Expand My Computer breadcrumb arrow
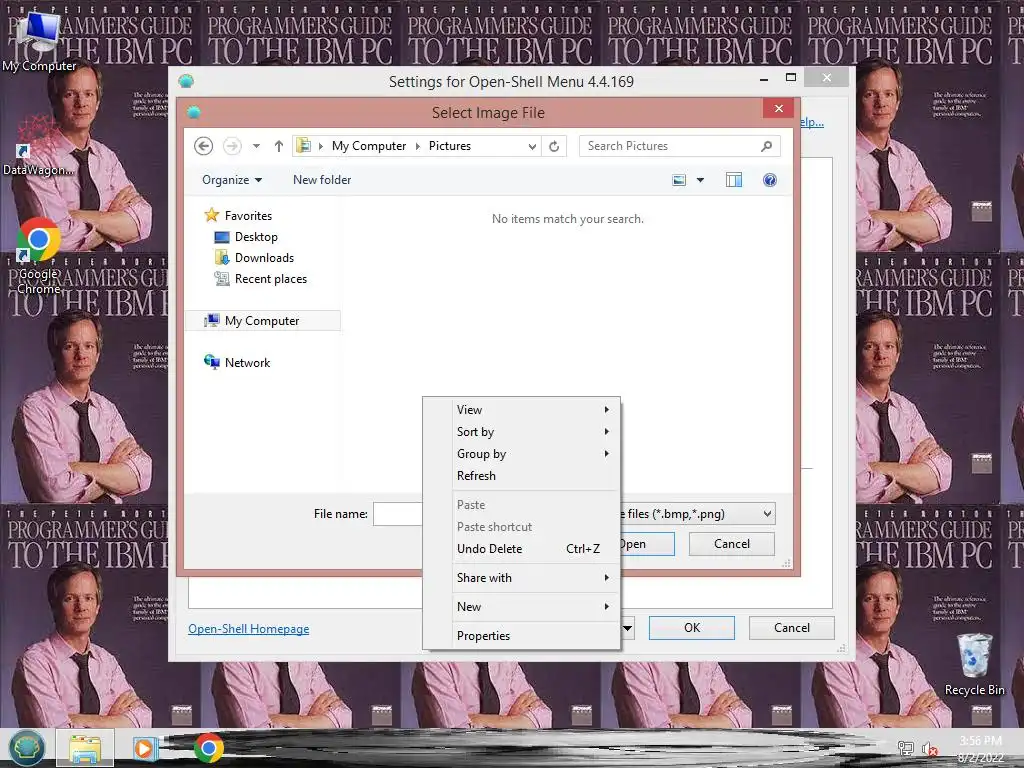 418,146
